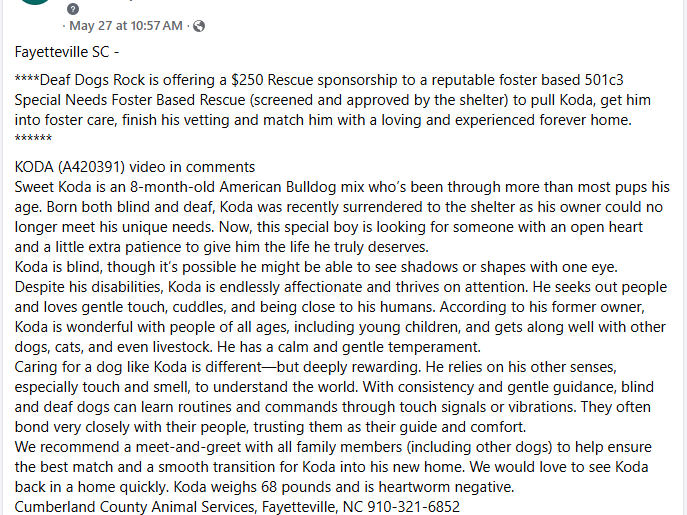Open the teal profile avatar
This screenshot has width=687, height=515.
35,2
